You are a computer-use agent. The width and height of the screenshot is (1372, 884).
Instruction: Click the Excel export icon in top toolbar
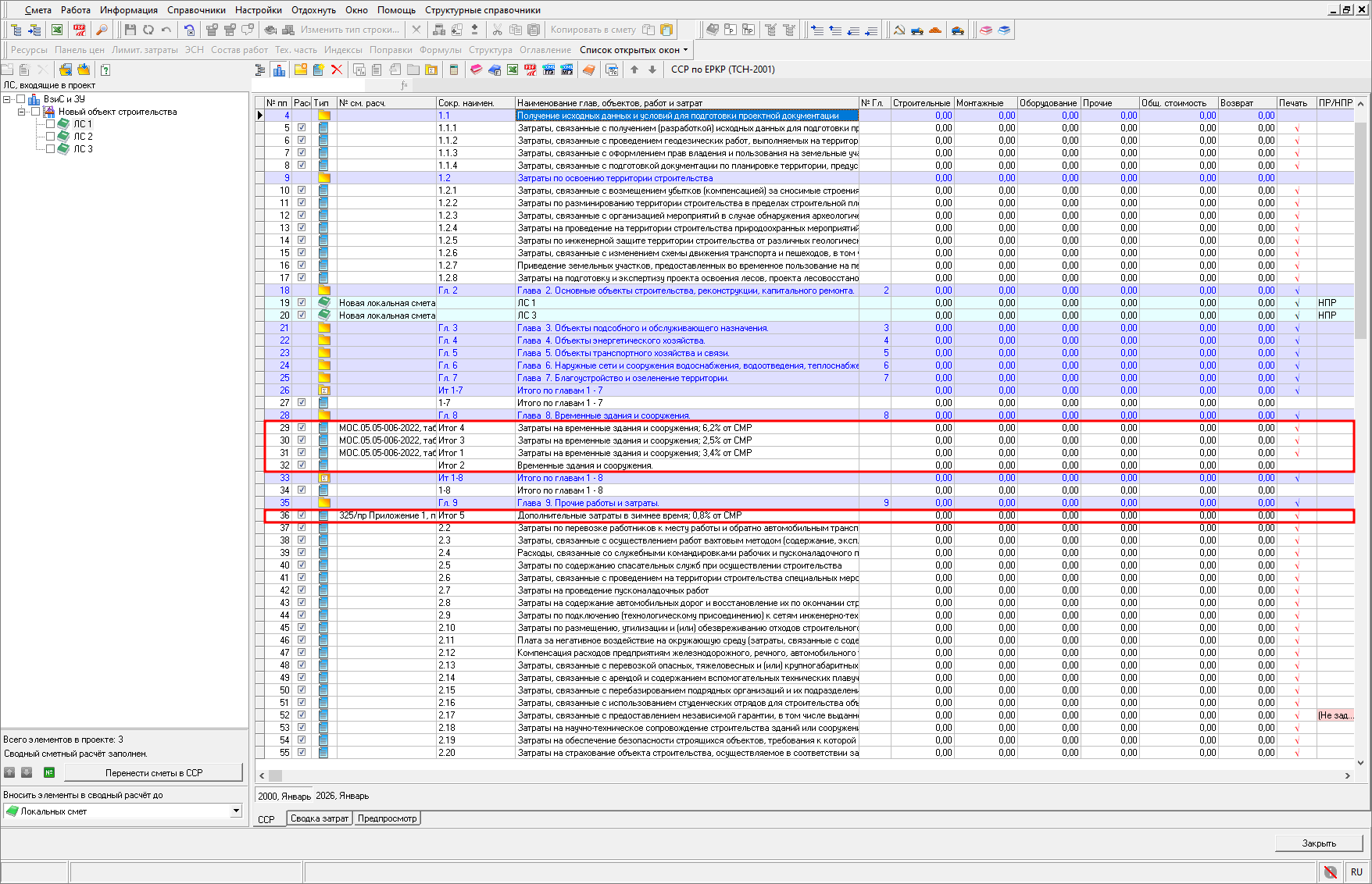pos(57,30)
